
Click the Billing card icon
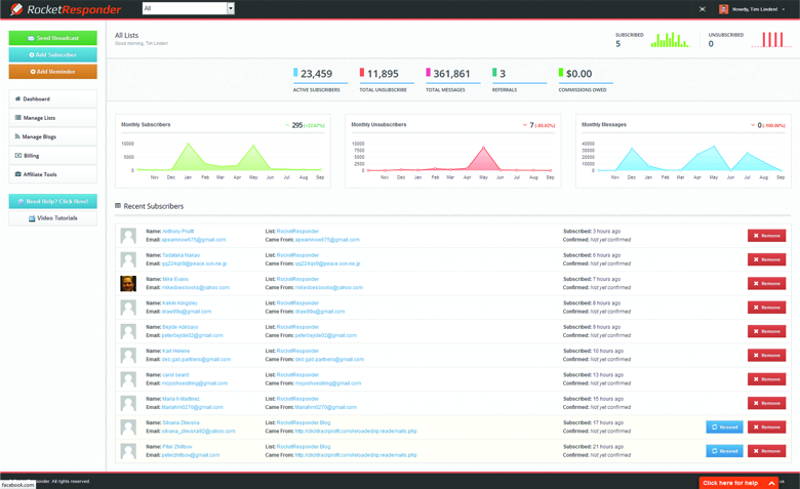(x=18, y=155)
